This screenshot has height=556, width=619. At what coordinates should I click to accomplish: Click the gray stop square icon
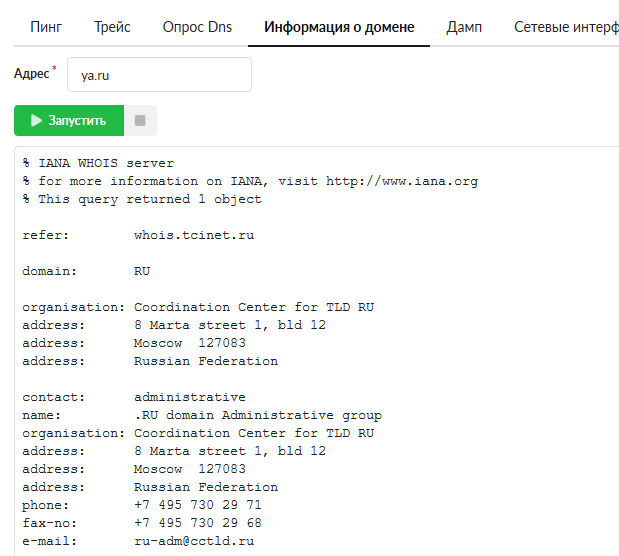140,121
